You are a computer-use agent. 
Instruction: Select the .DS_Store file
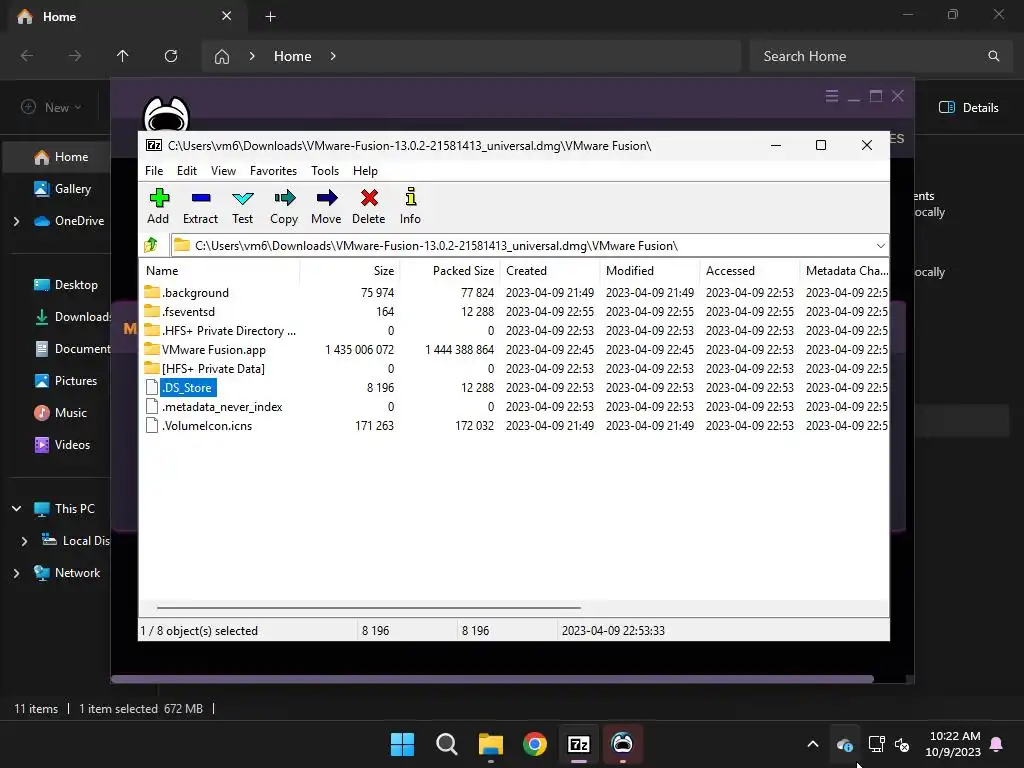pyautogui.click(x=187, y=387)
